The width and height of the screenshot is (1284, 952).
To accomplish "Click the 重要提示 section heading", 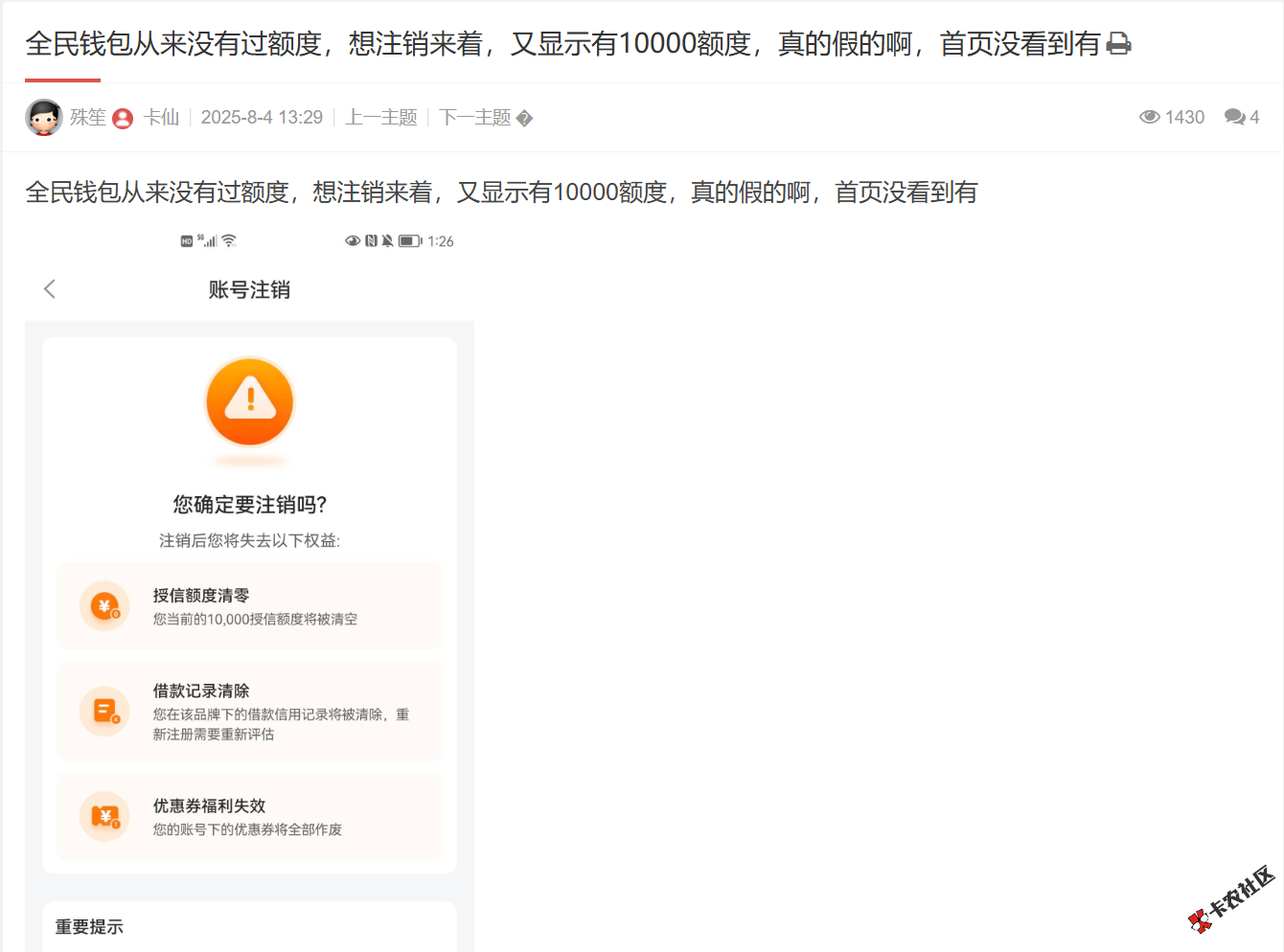I will (89, 926).
